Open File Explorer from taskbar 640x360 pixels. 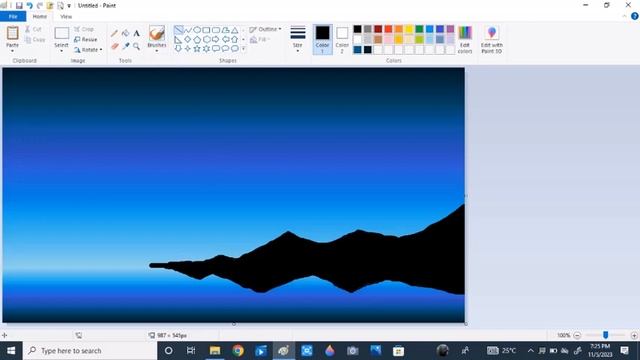tap(215, 351)
